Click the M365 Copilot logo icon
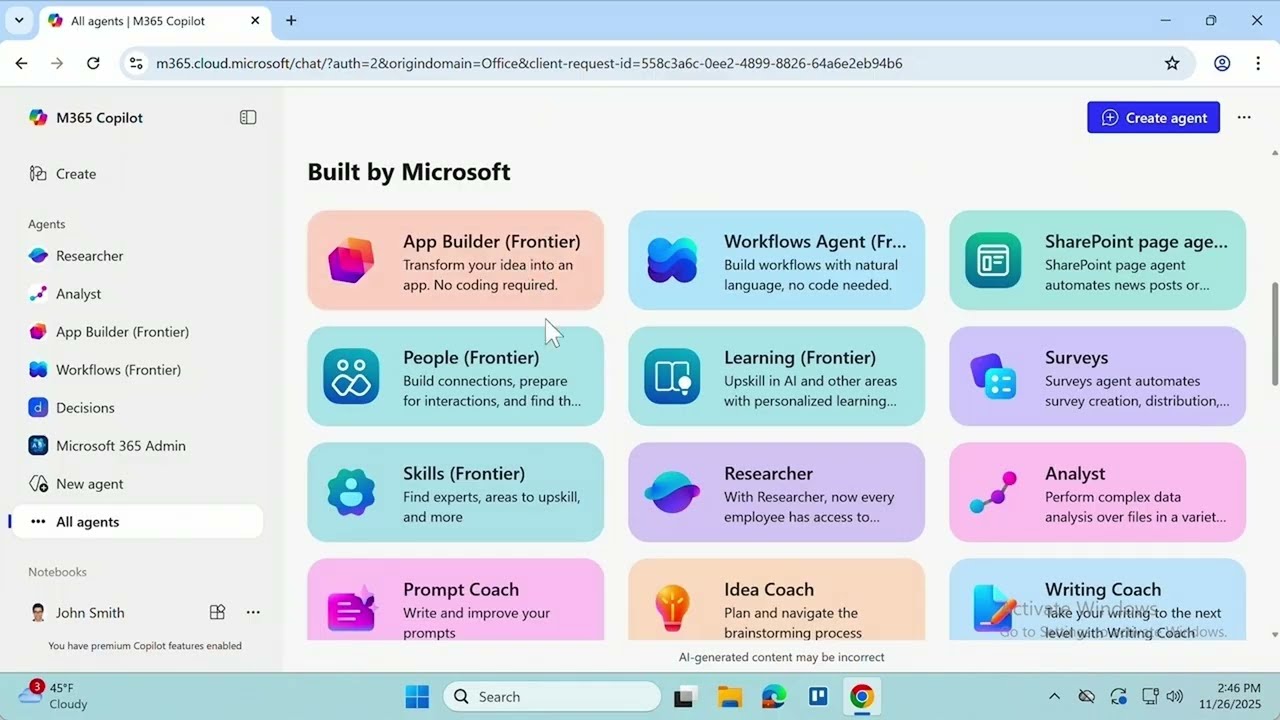The height and width of the screenshot is (720, 1280). (x=38, y=117)
